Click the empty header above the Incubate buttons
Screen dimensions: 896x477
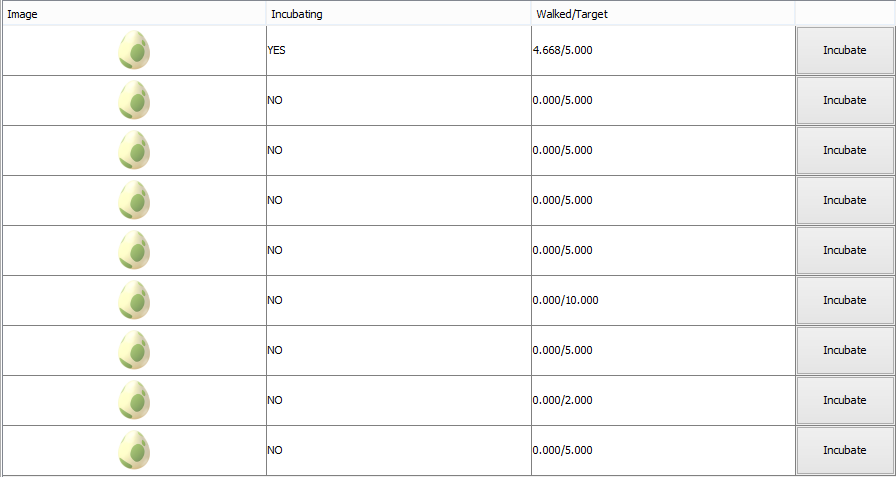(x=845, y=14)
